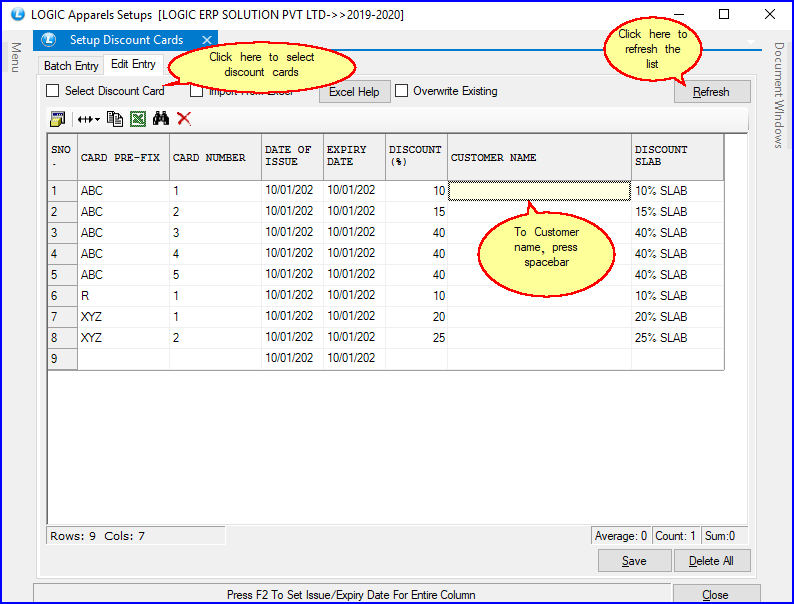794x604 pixels.
Task: Toggle the Import From Excel checkbox
Action: (196, 92)
